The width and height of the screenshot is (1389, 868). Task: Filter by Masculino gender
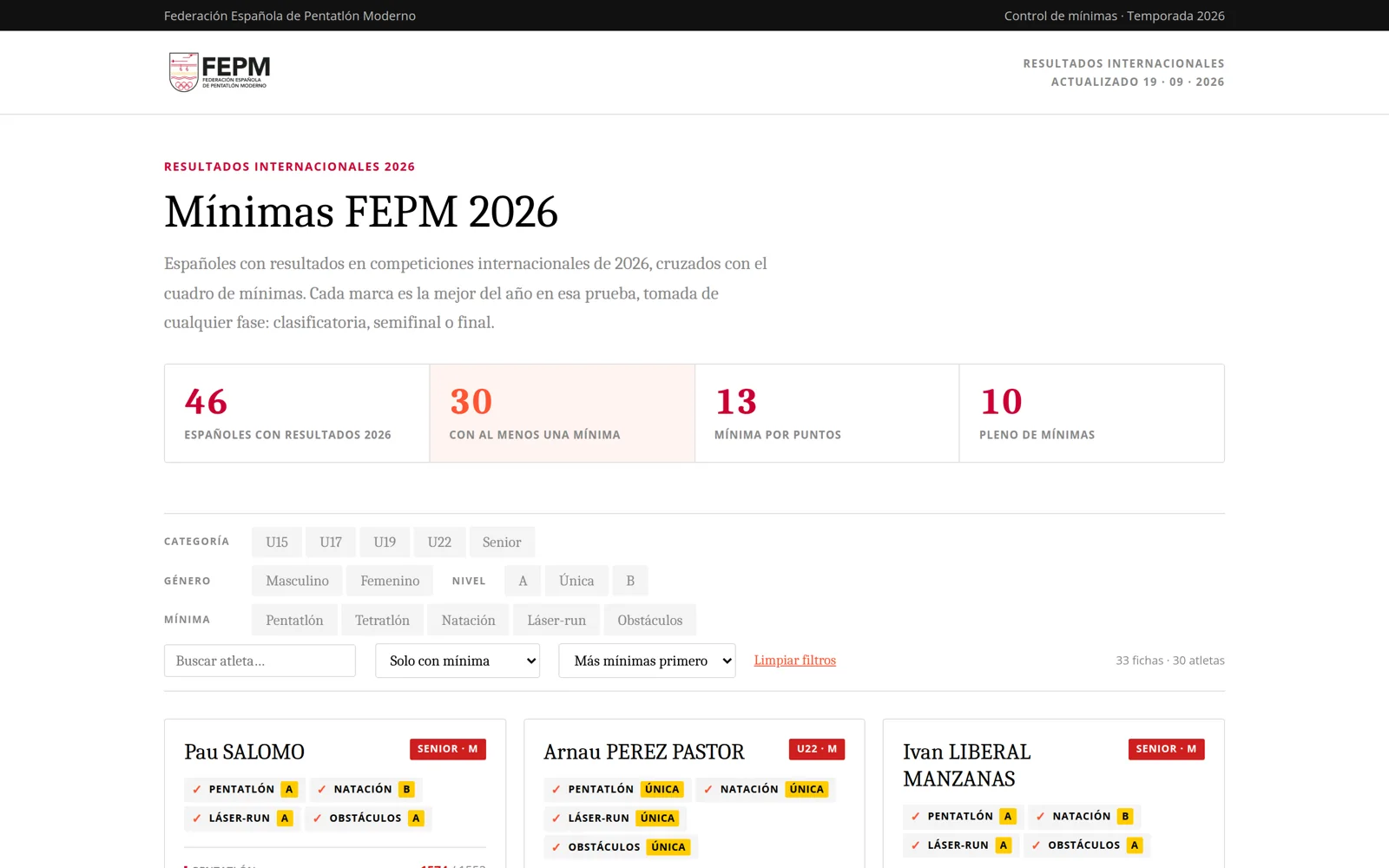point(297,581)
